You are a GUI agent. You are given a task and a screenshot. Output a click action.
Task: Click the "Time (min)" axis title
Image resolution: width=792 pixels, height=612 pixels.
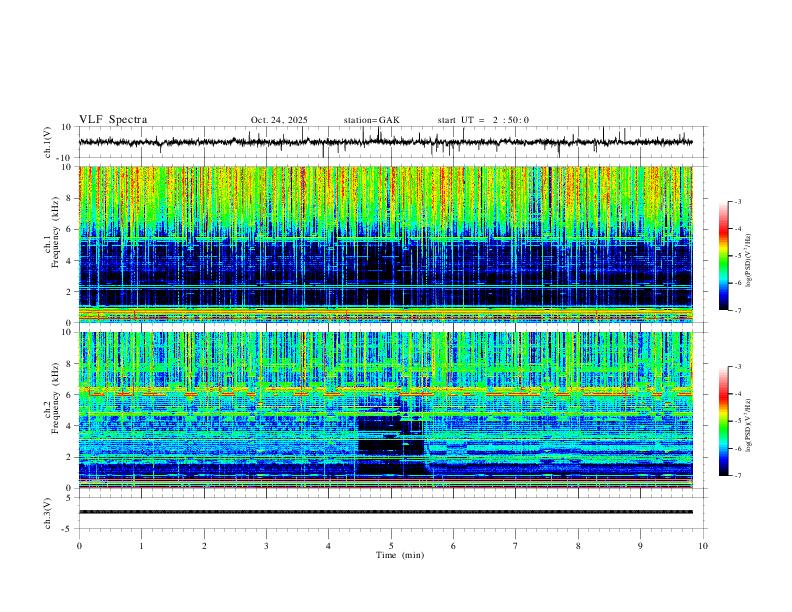tap(400, 555)
